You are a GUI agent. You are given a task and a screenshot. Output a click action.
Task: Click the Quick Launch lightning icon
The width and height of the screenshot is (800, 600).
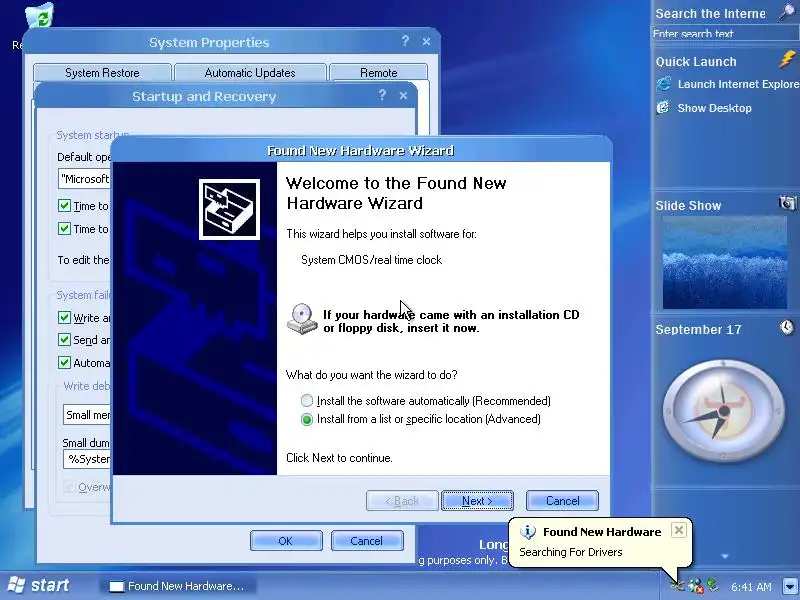(788, 60)
